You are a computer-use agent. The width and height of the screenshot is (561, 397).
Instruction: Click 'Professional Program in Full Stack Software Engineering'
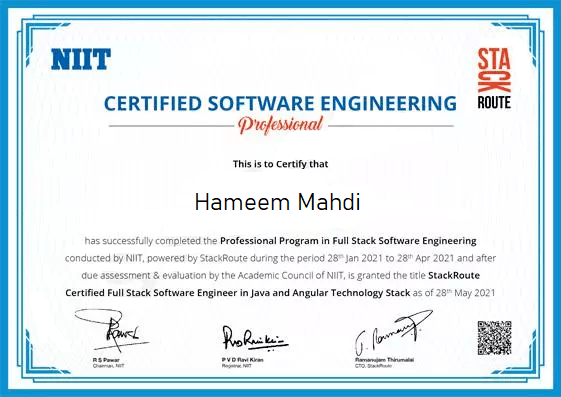(x=348, y=241)
